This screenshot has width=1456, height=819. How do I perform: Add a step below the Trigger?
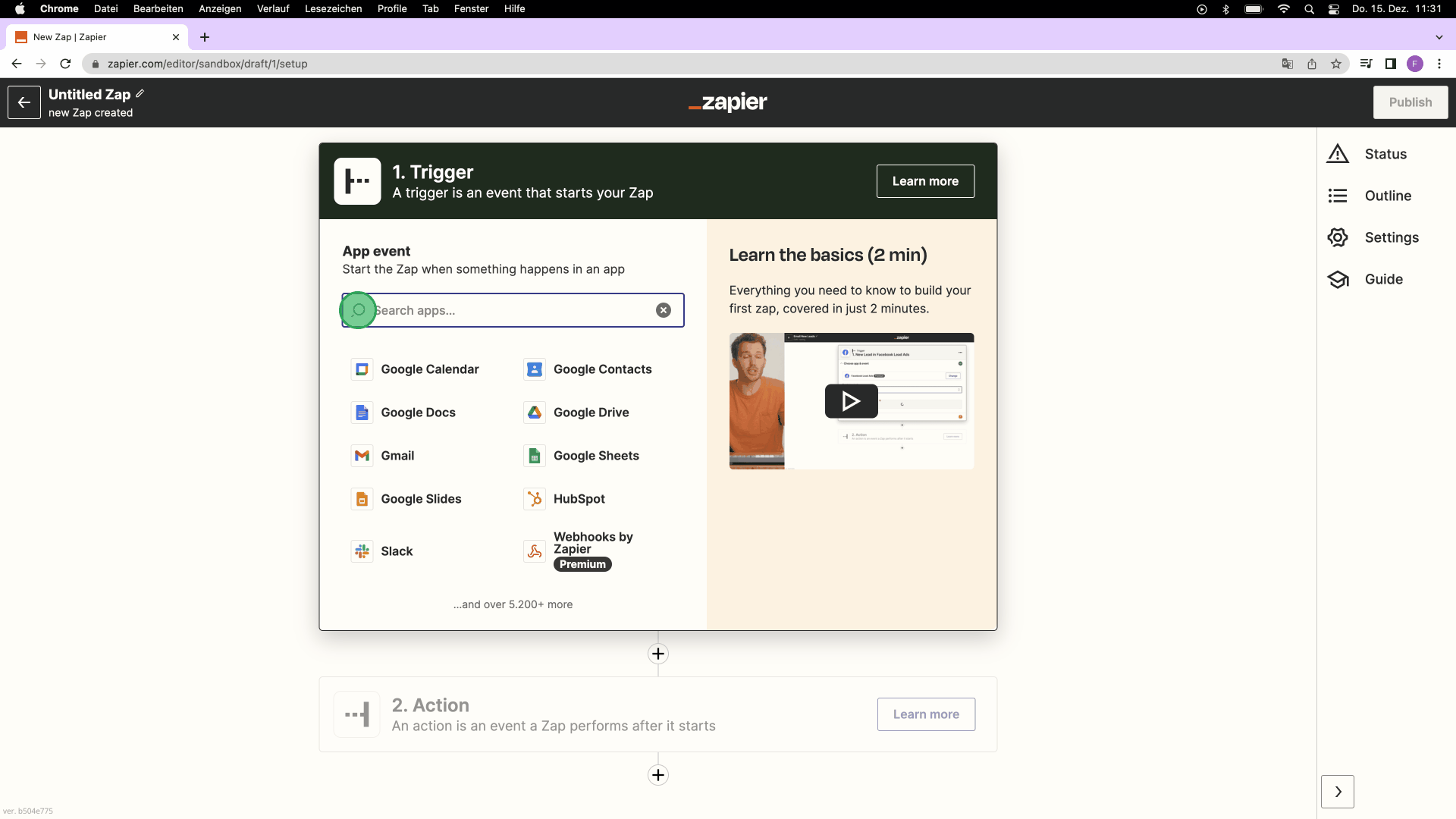pos(658,654)
